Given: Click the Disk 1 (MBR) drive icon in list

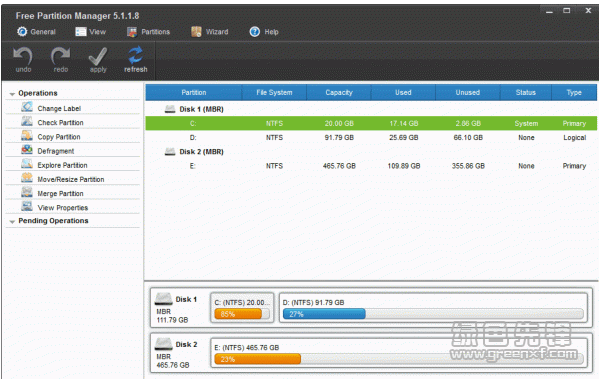Looking at the screenshot, I should tap(170, 109).
